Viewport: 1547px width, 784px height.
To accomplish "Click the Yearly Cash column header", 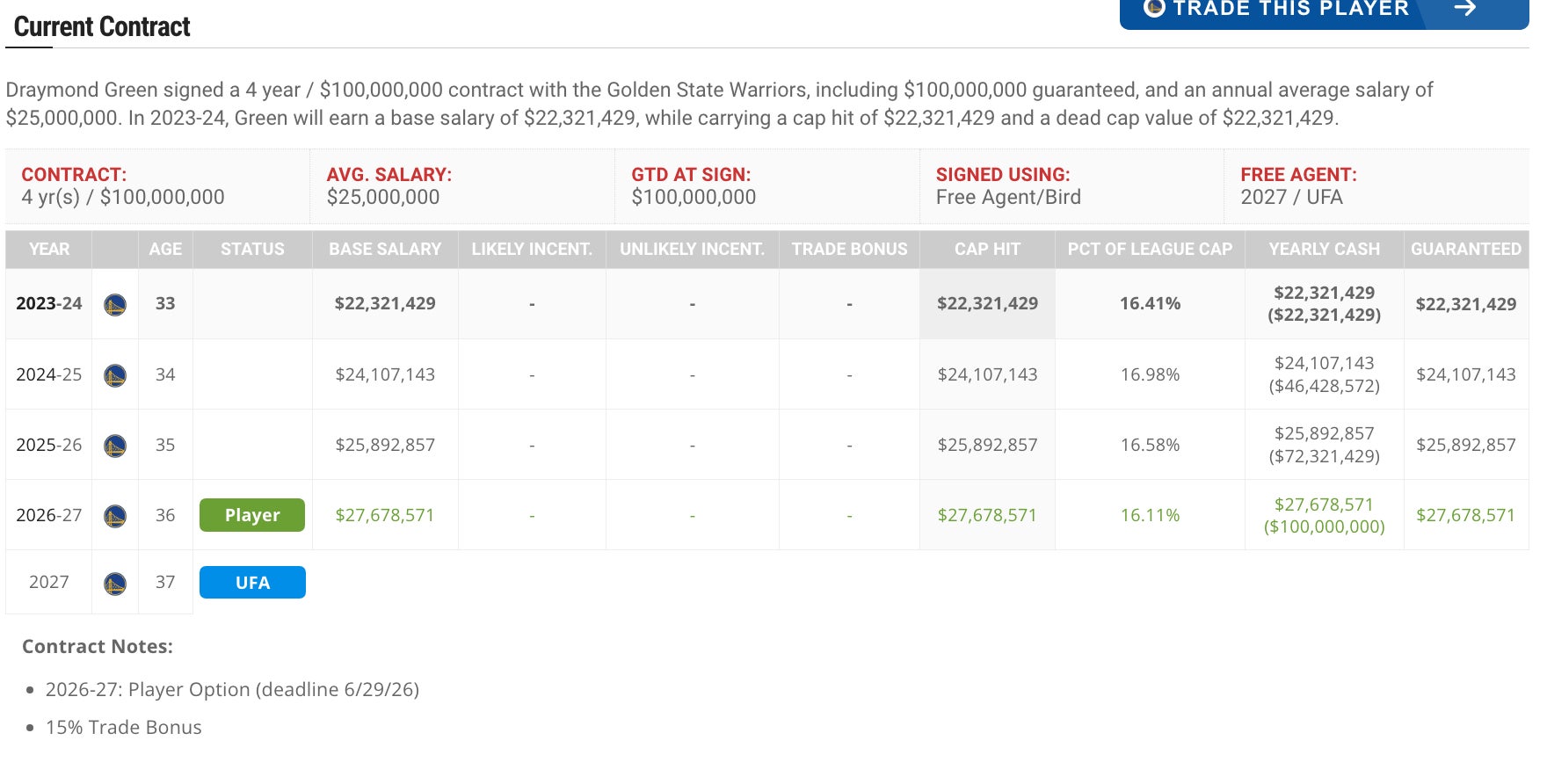I will click(x=1324, y=250).
